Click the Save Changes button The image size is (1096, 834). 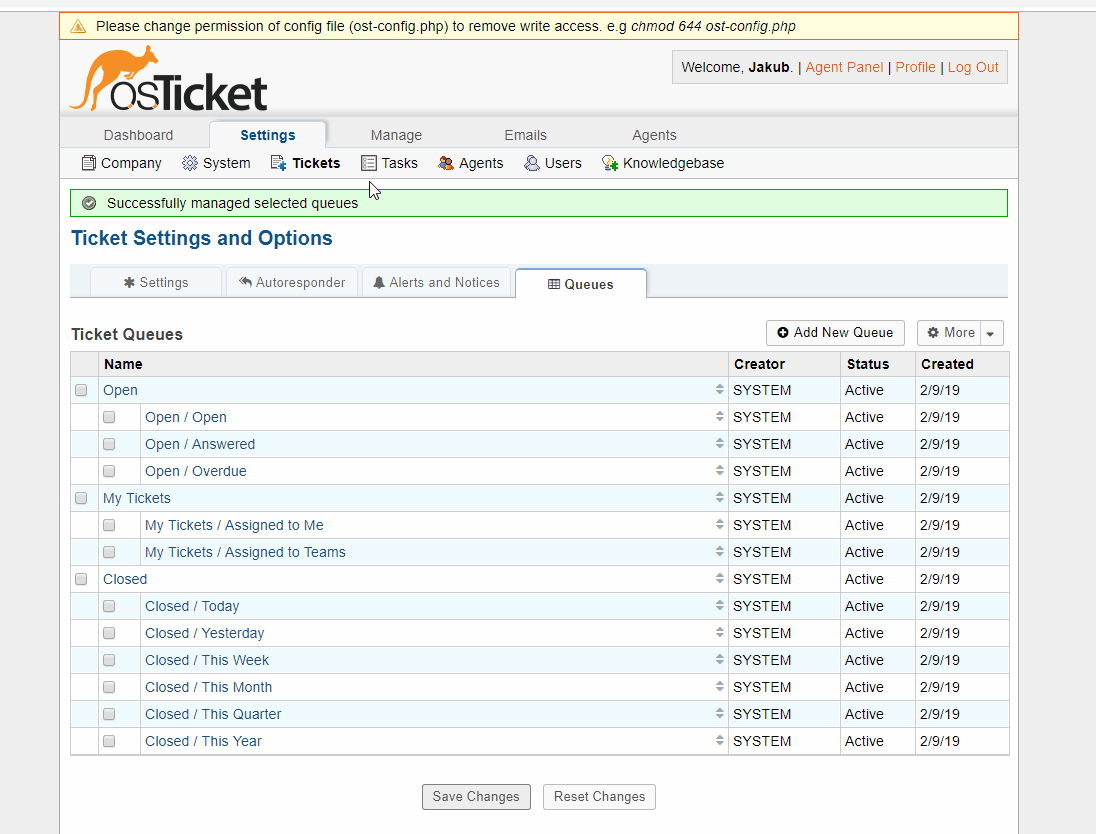point(476,797)
